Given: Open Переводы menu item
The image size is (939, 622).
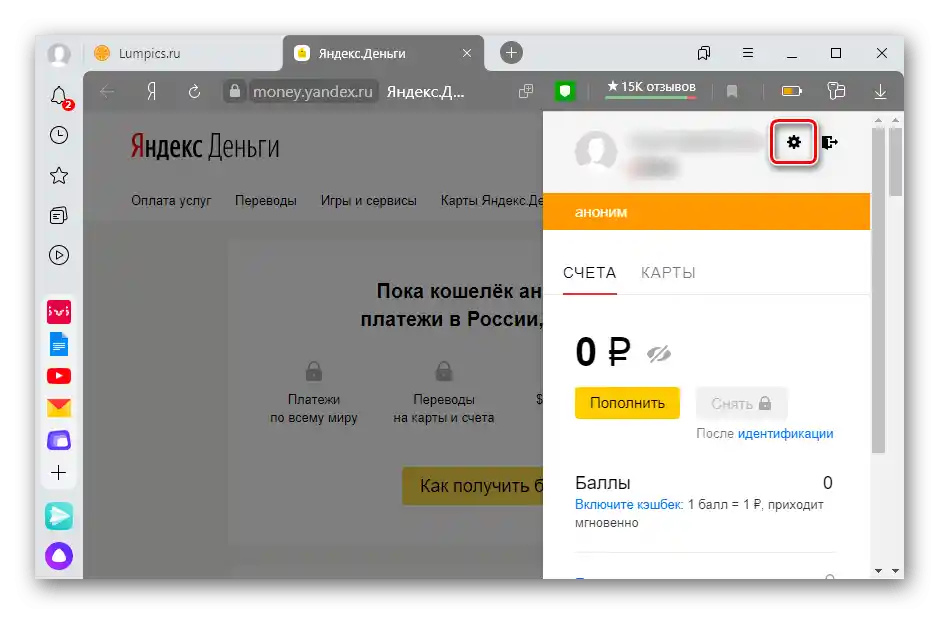Looking at the screenshot, I should point(266,201).
